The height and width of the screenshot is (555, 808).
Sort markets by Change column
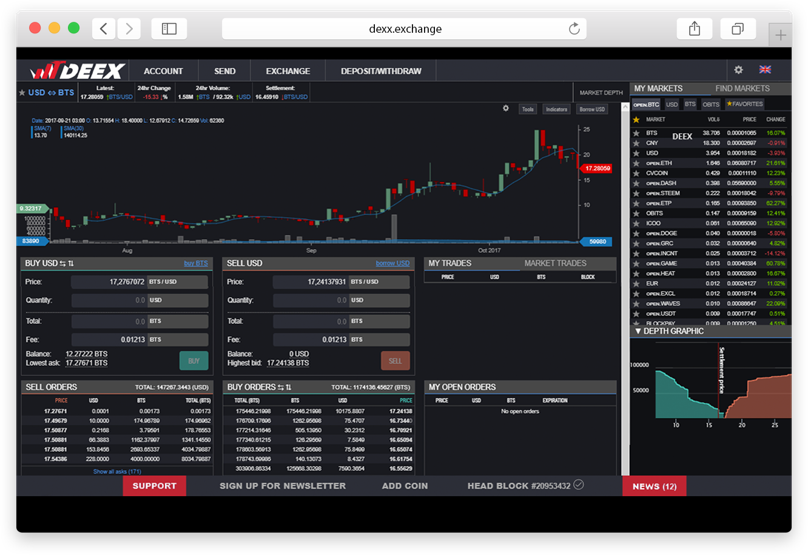[x=775, y=120]
